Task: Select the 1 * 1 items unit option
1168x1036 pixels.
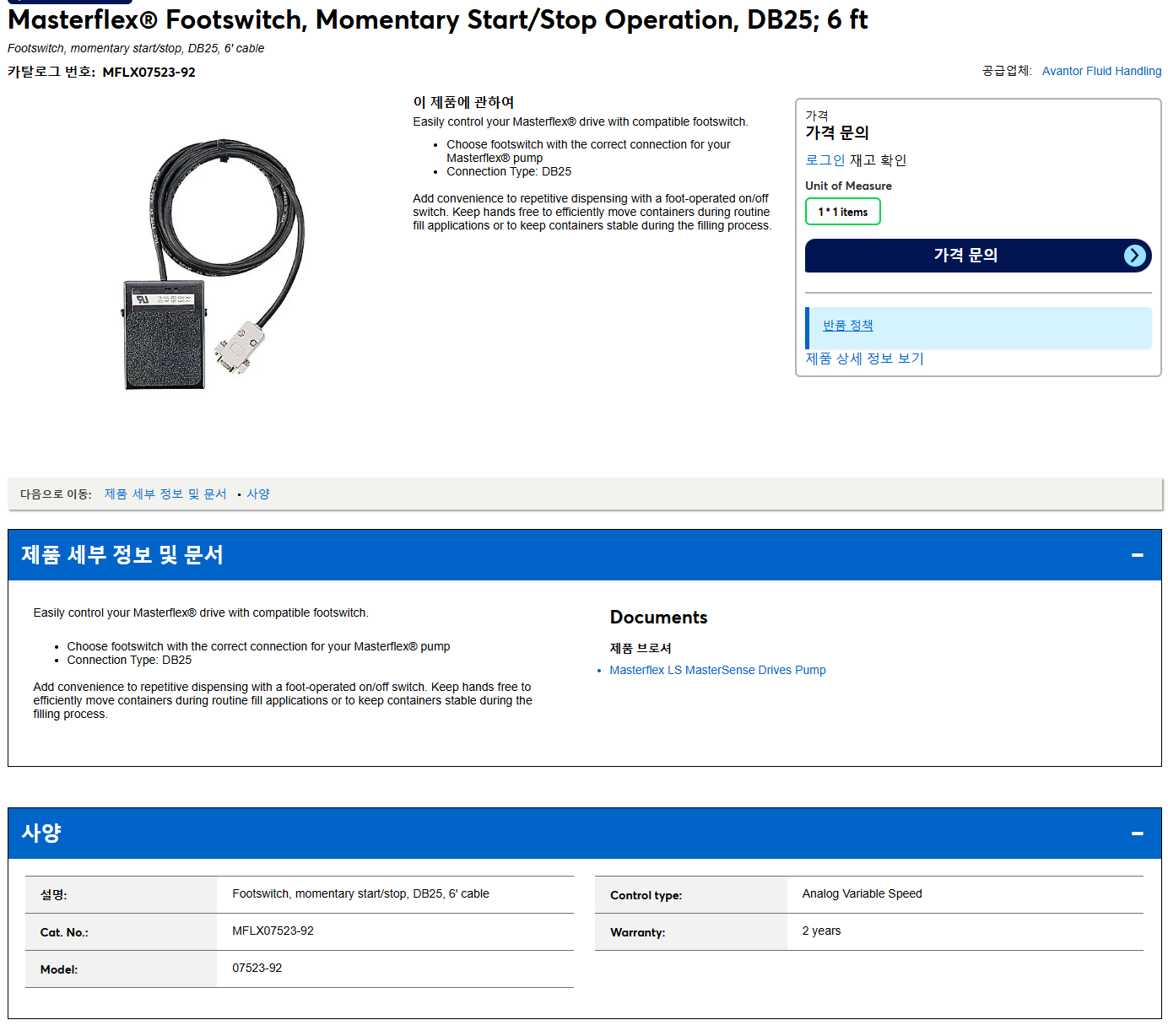Action: coord(842,212)
